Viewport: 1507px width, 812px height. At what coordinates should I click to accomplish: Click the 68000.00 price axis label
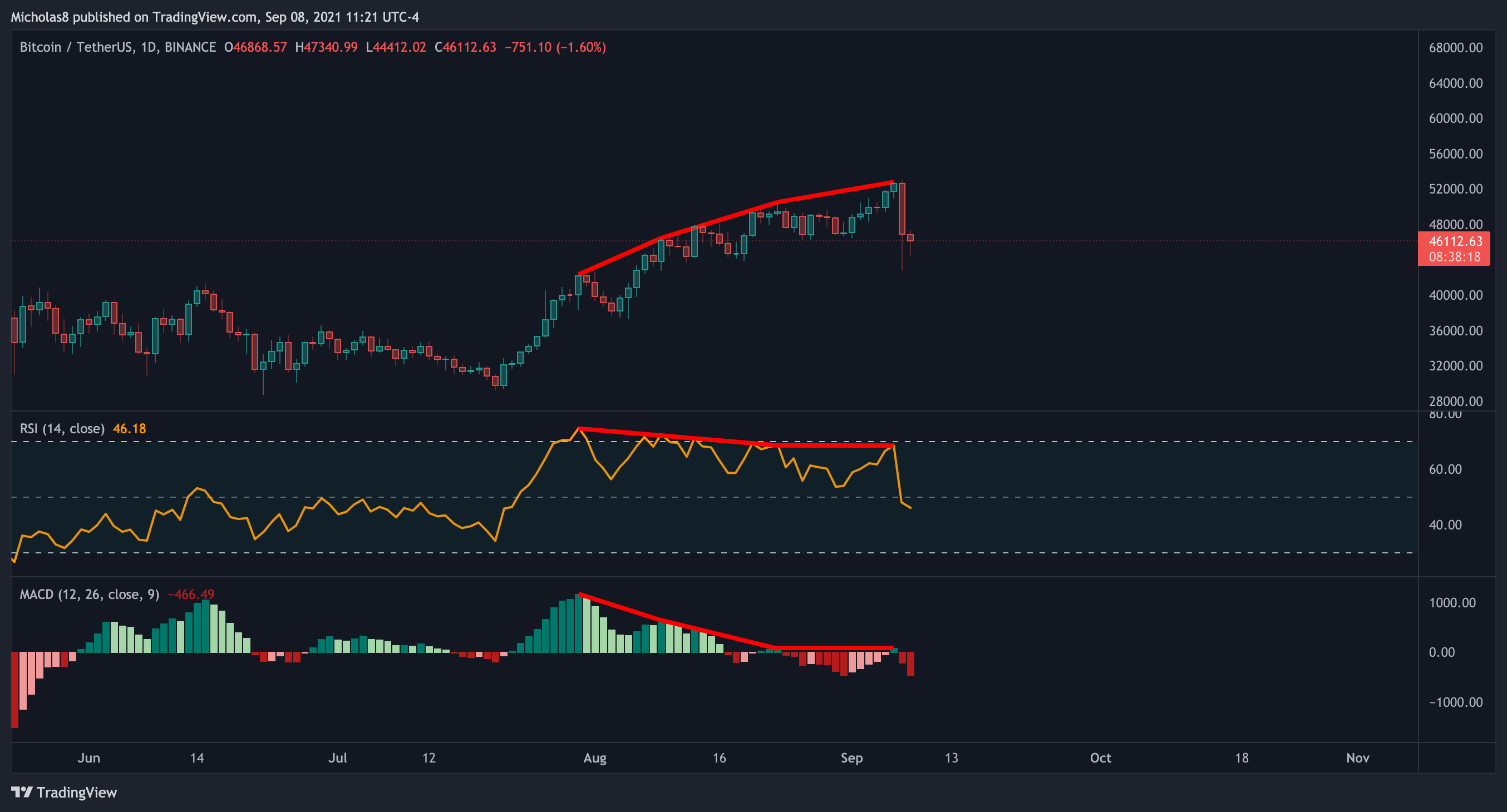pos(1455,48)
